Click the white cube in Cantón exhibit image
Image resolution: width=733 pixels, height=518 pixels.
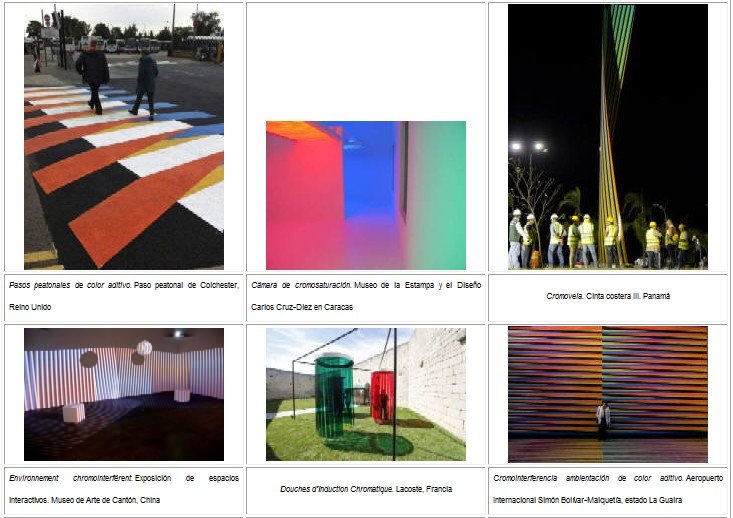[74, 413]
